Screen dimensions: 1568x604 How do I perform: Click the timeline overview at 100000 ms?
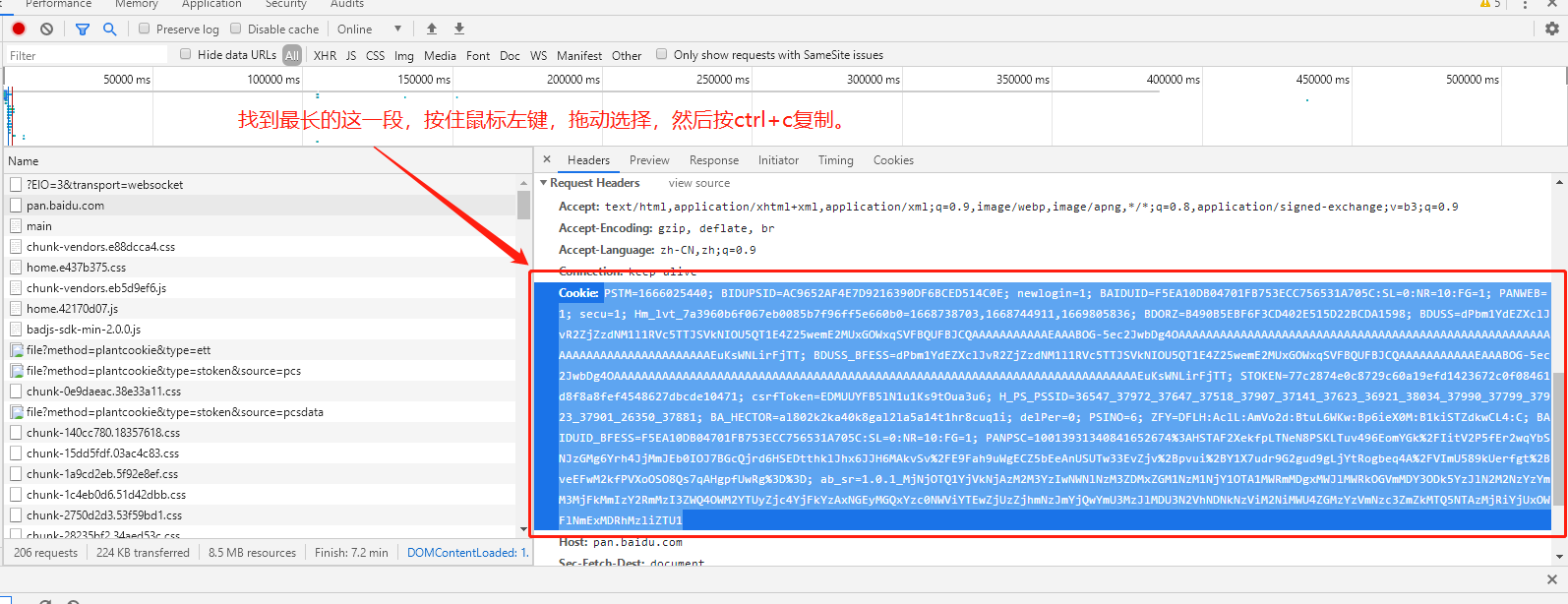tap(301, 108)
